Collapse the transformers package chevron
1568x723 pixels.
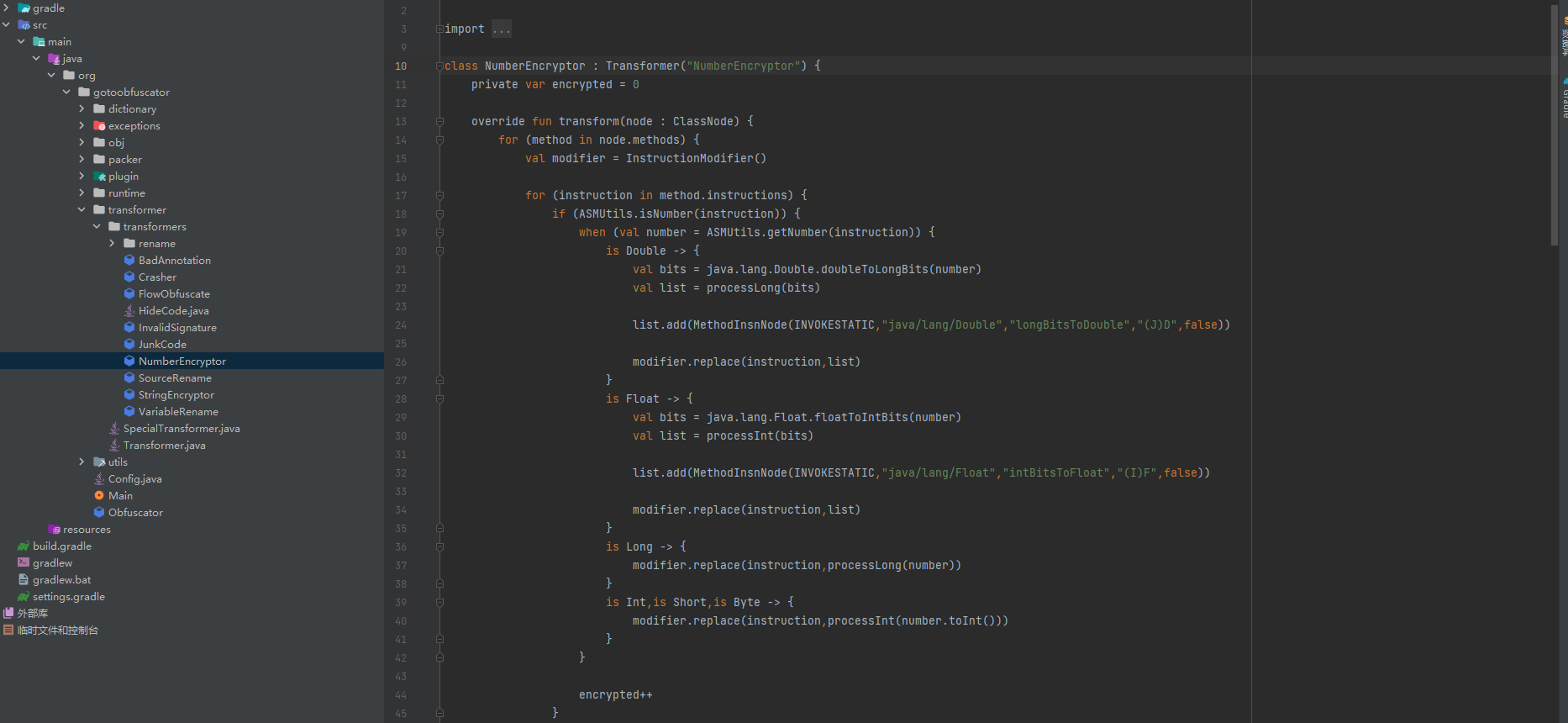tap(97, 226)
